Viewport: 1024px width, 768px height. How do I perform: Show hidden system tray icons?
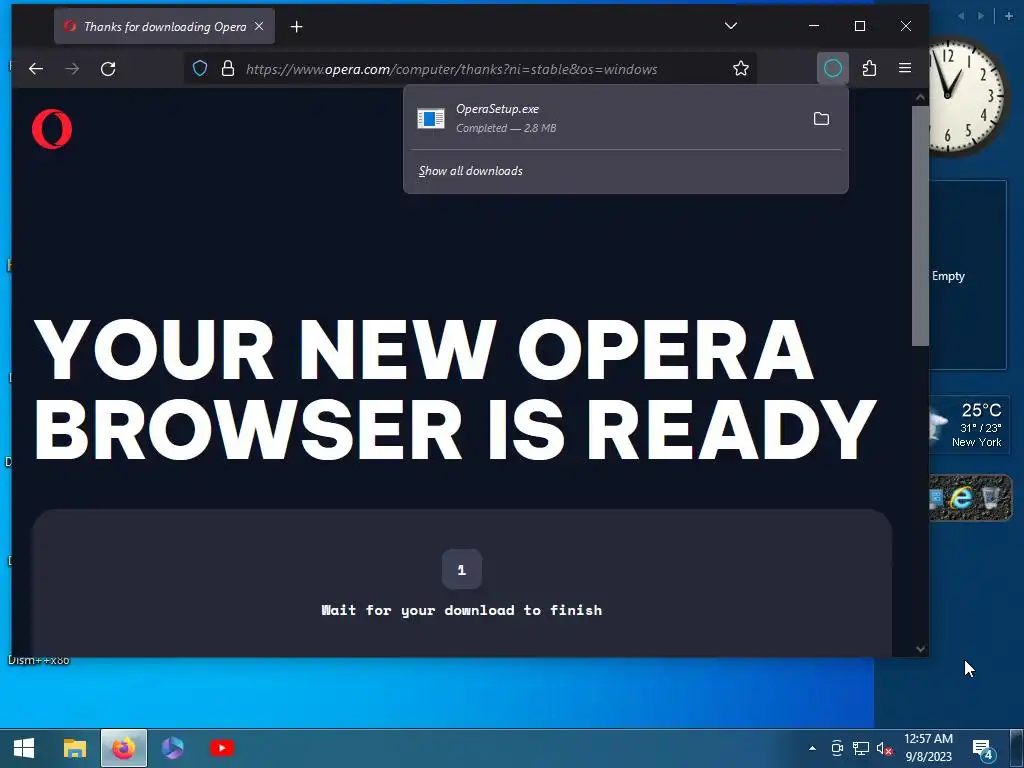[812, 748]
